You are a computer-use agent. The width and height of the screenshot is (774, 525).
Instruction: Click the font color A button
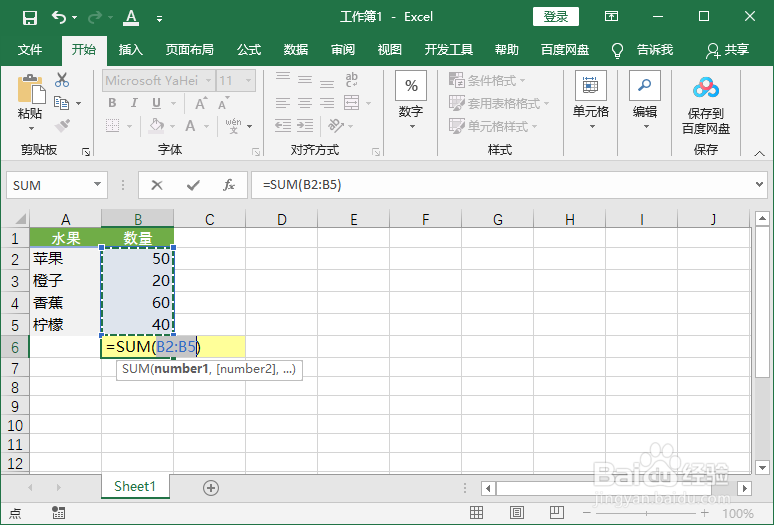tap(190, 126)
